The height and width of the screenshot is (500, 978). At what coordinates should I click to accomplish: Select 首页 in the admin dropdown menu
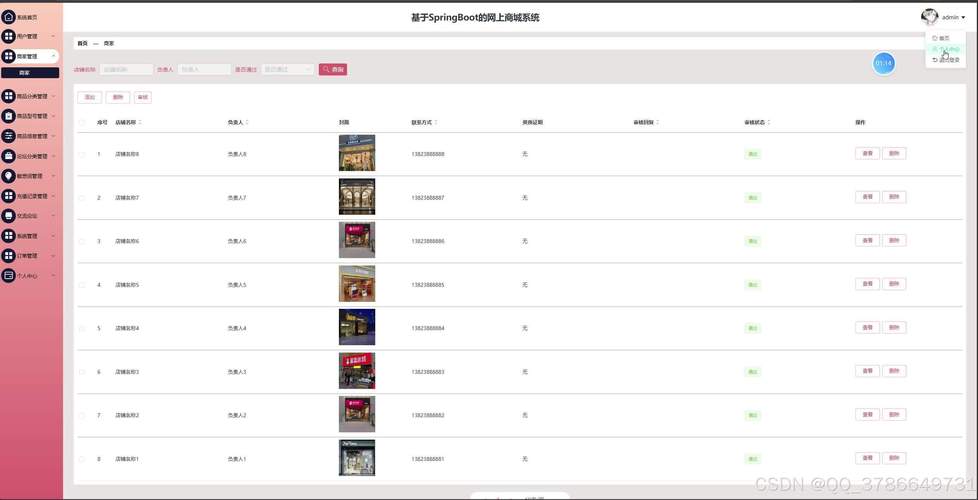tap(944, 38)
